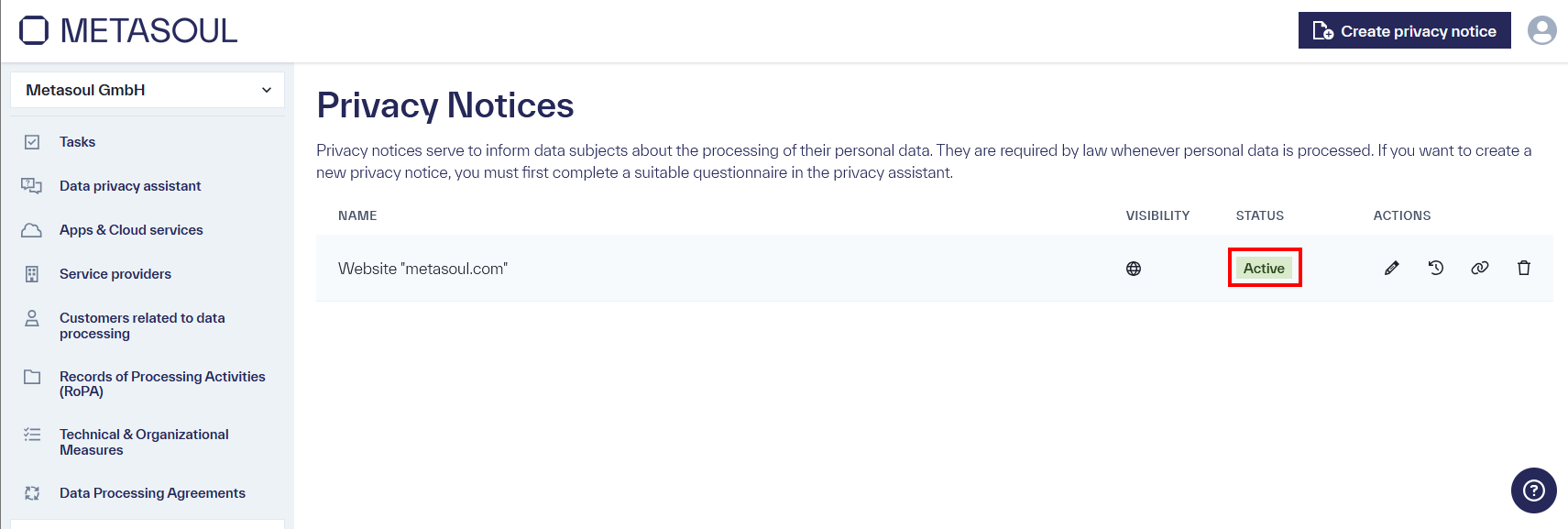
Task: Select the edit pencil icon for the privacy notice
Action: pos(1391,268)
